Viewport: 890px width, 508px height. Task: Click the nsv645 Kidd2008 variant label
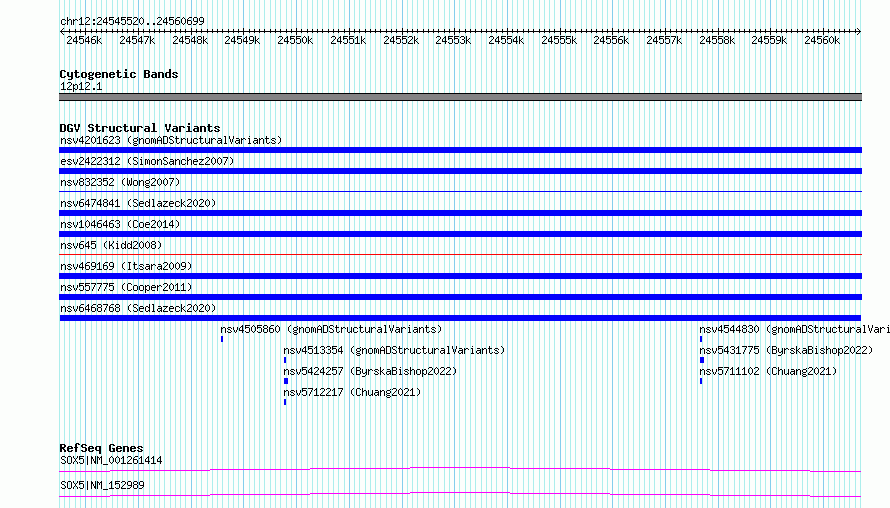[x=111, y=245]
